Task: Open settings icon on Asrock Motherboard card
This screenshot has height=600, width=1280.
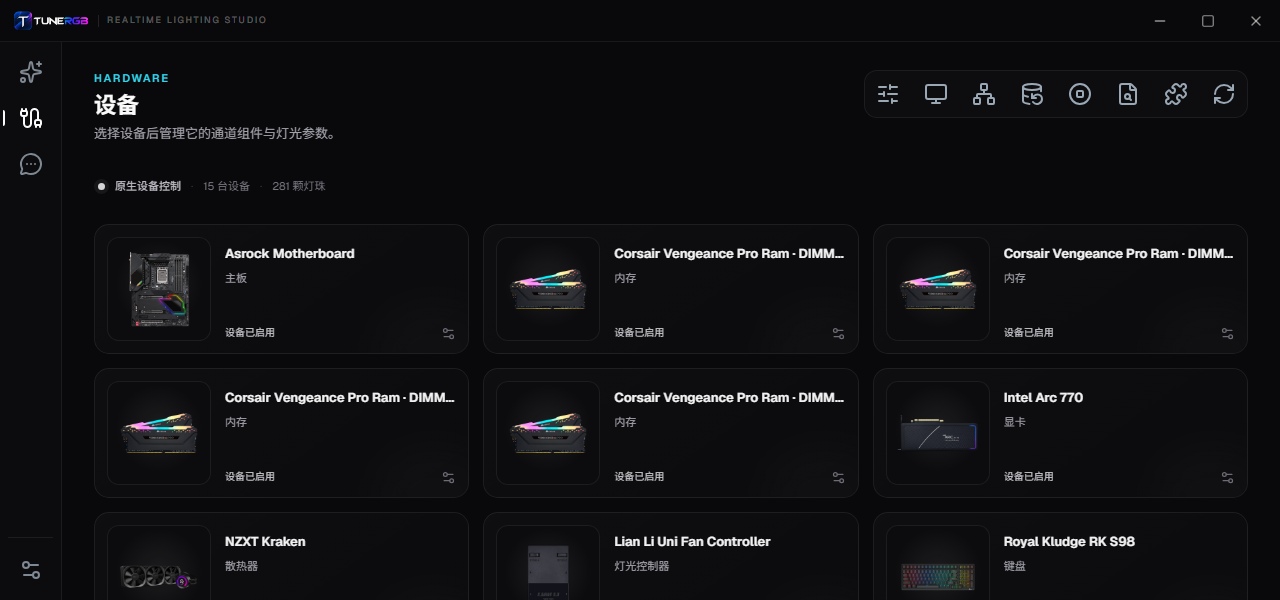Action: pos(448,333)
